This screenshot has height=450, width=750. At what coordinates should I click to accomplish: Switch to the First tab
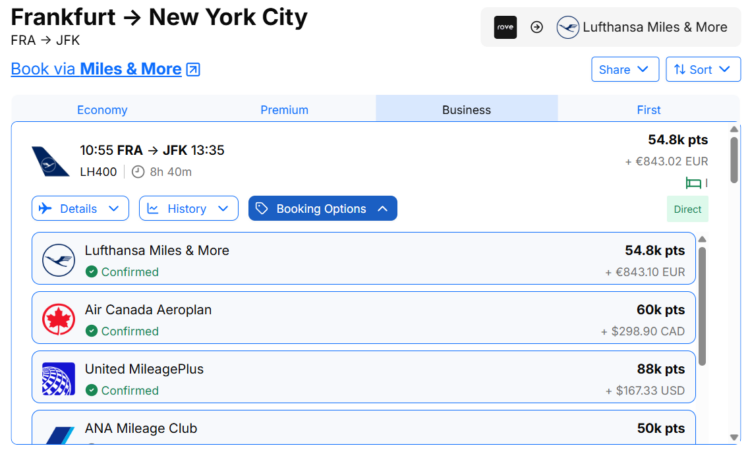click(649, 110)
